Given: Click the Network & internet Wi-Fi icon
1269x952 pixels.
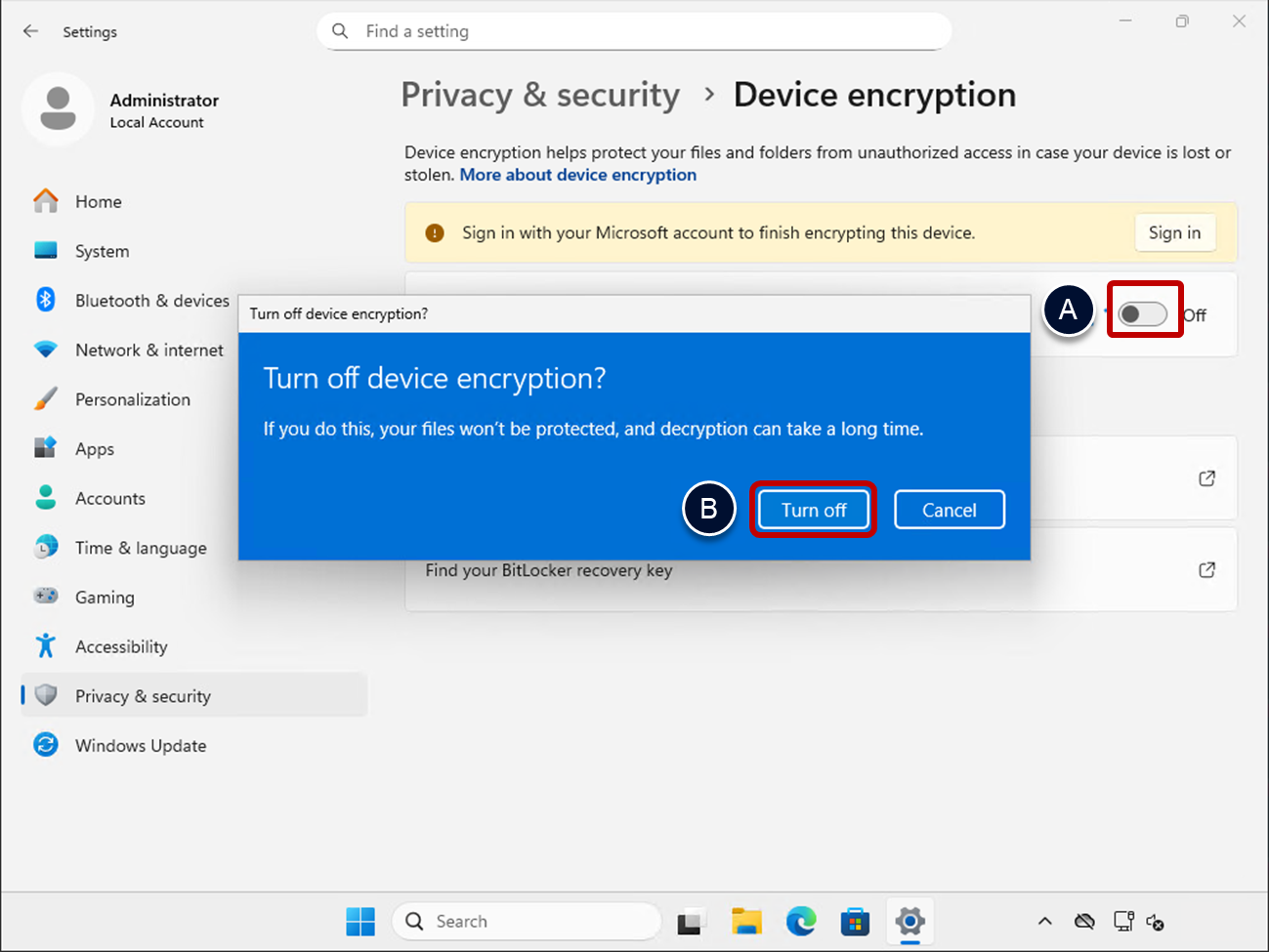Looking at the screenshot, I should (46, 350).
